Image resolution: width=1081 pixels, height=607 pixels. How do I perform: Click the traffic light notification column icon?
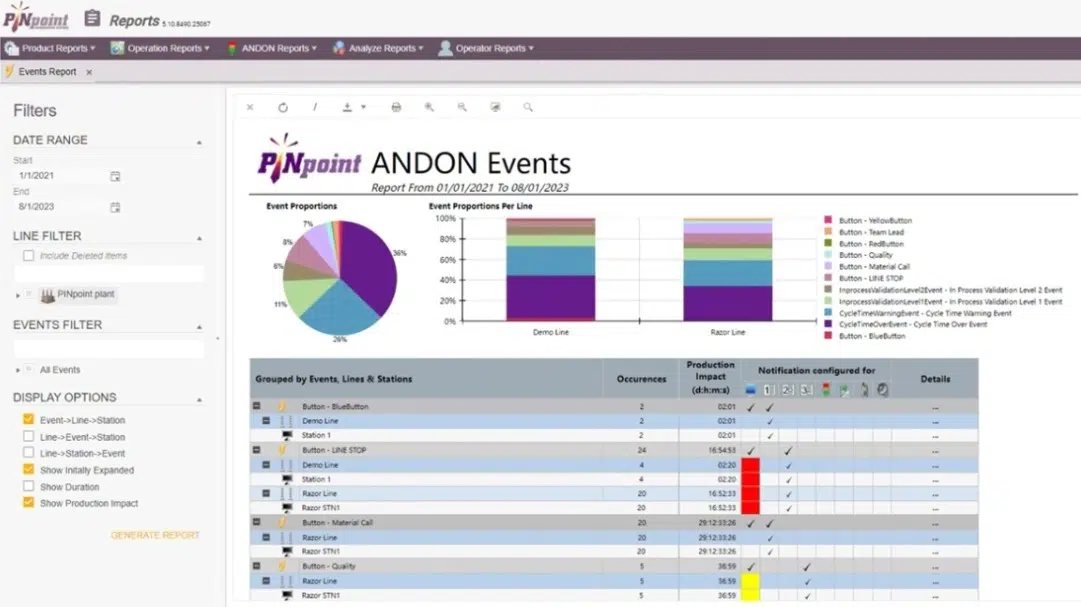[x=825, y=390]
